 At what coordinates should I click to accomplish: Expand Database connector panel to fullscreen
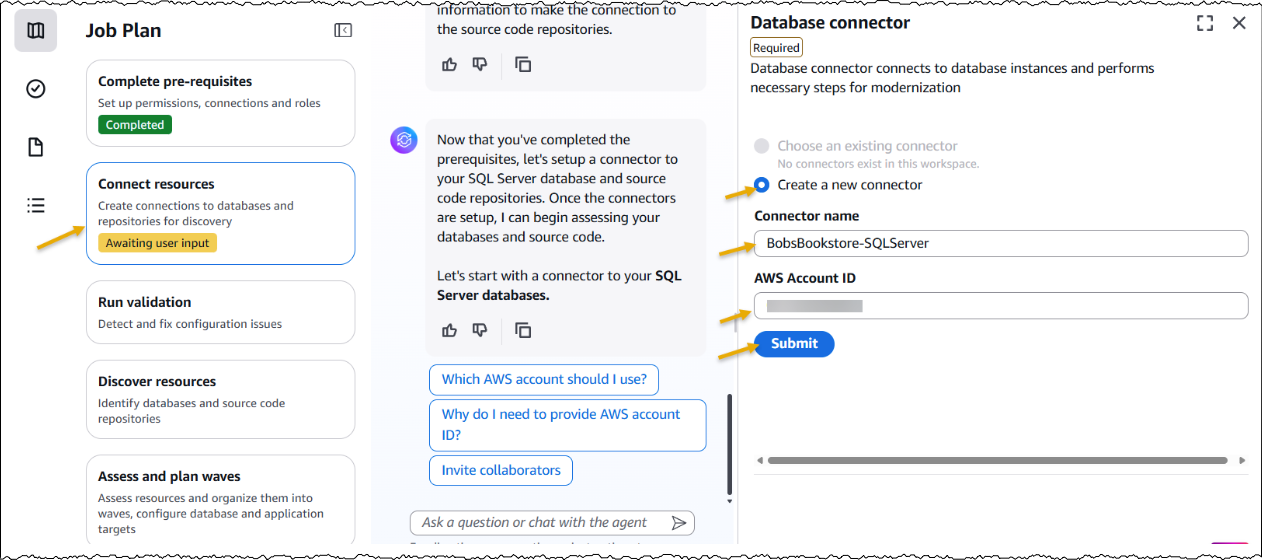point(1205,23)
